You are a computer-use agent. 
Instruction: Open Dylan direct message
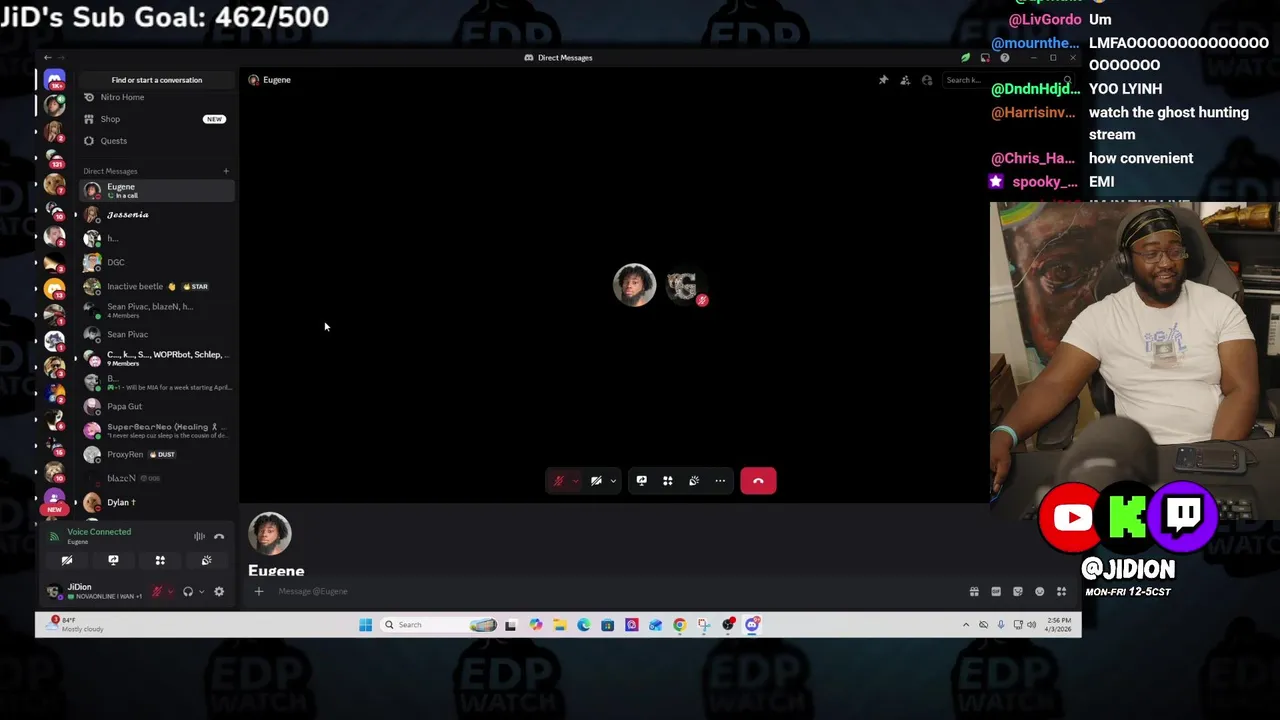(158, 503)
